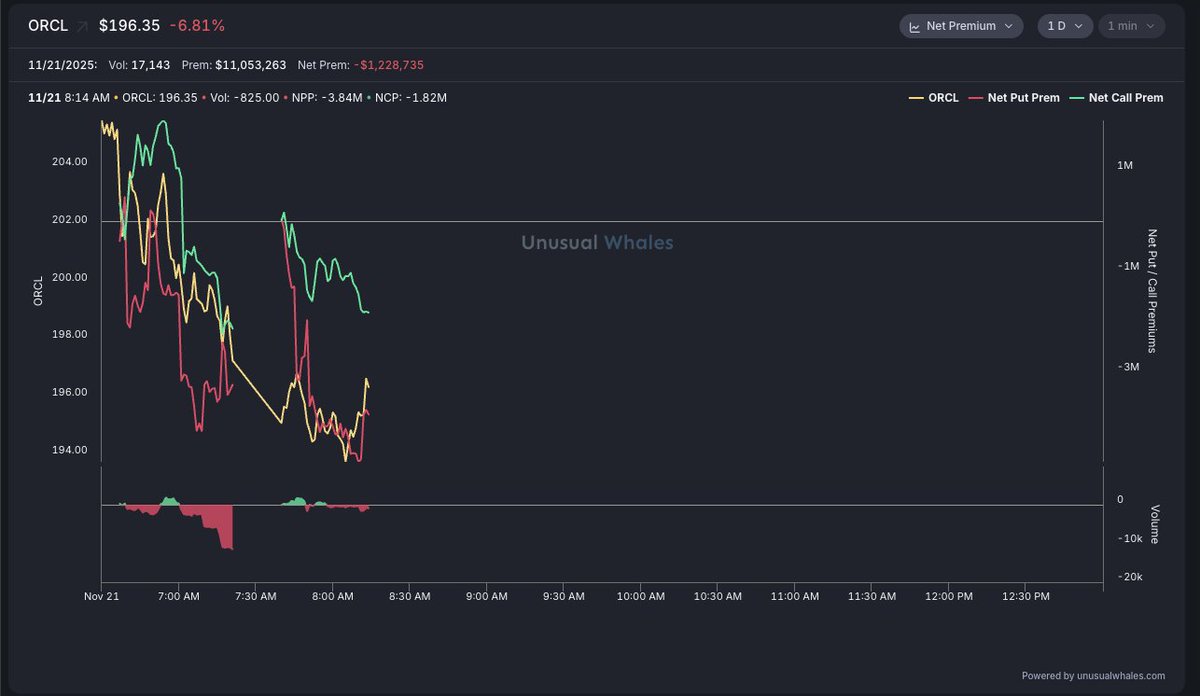Click the green Net Call Prem legend marker

pos(1077,98)
